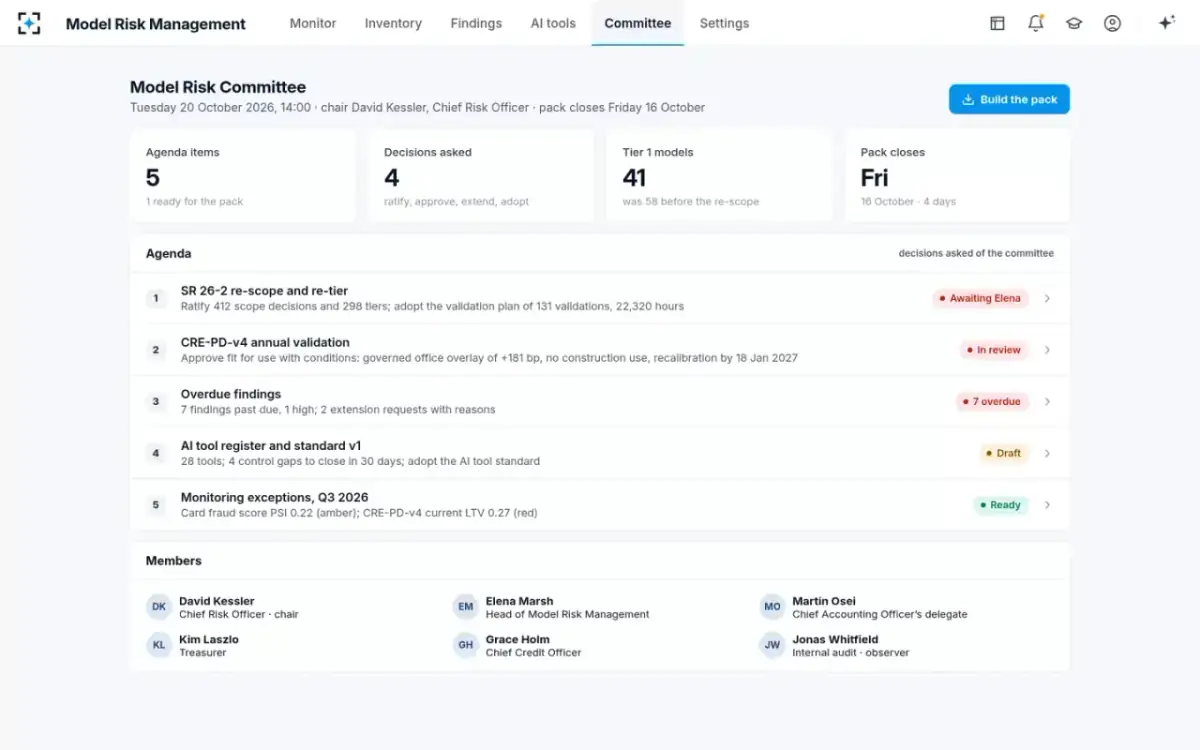The width and height of the screenshot is (1200, 750).
Task: Launch the AI sparkle assistant
Action: pos(1166,23)
